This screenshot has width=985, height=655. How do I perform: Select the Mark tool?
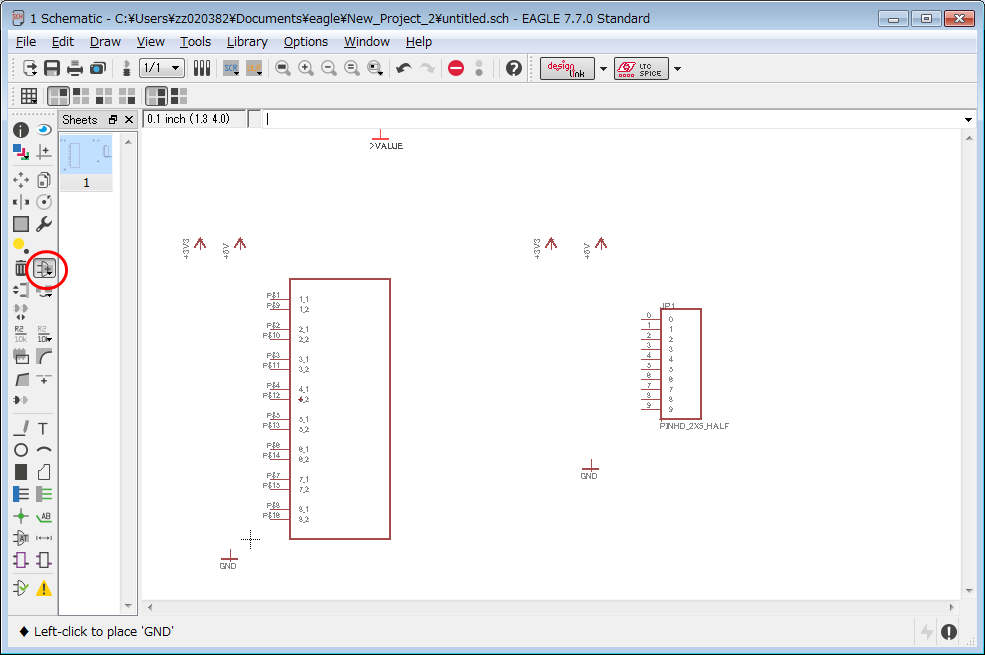43,152
